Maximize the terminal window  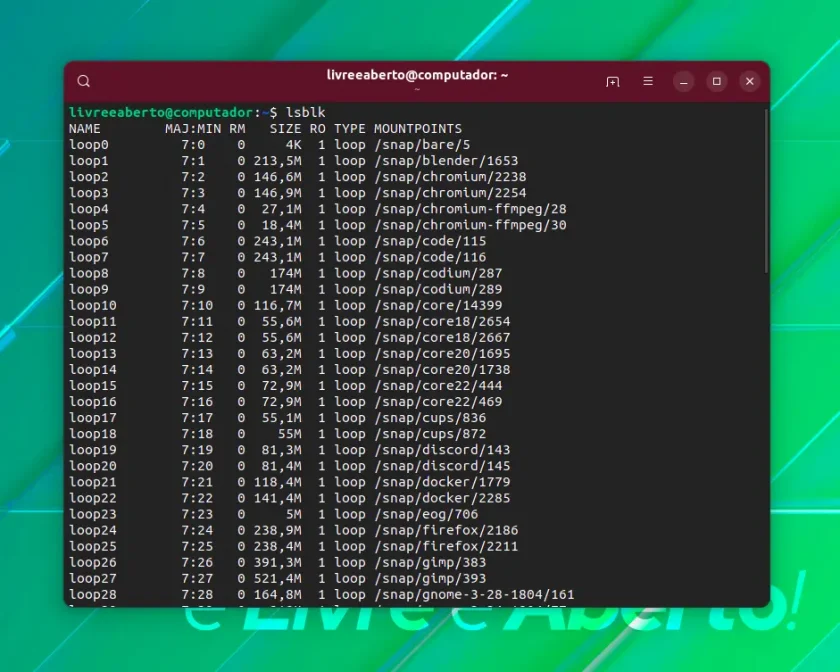[x=717, y=81]
